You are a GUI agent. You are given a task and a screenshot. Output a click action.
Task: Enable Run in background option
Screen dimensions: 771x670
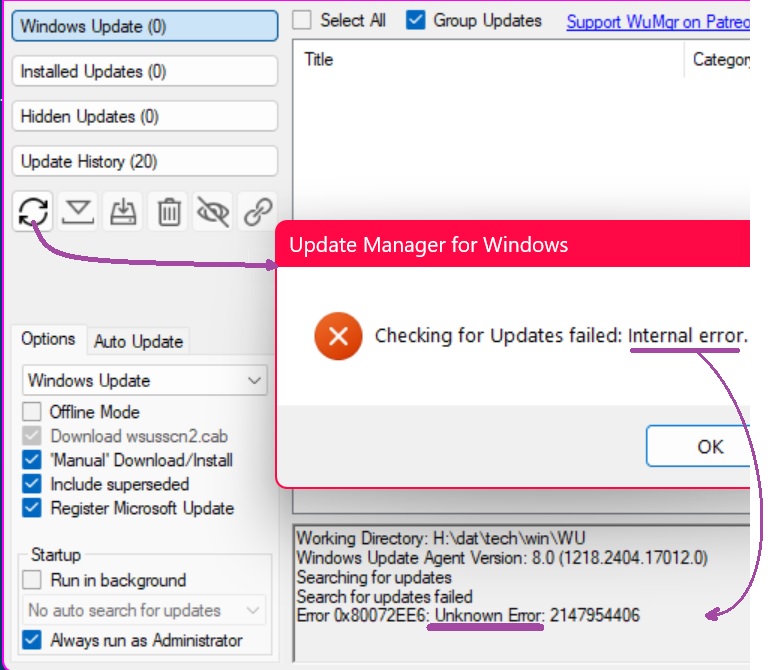pos(33,580)
